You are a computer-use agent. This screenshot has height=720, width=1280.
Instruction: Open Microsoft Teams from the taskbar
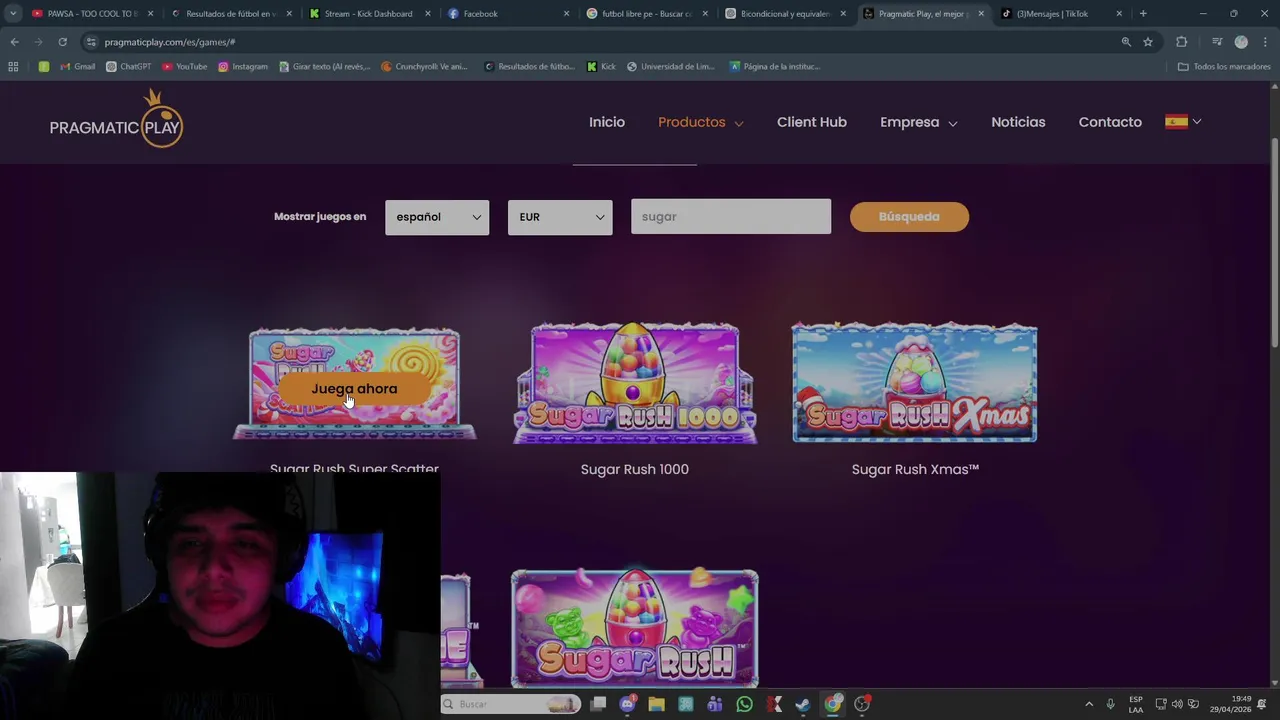[x=715, y=704]
